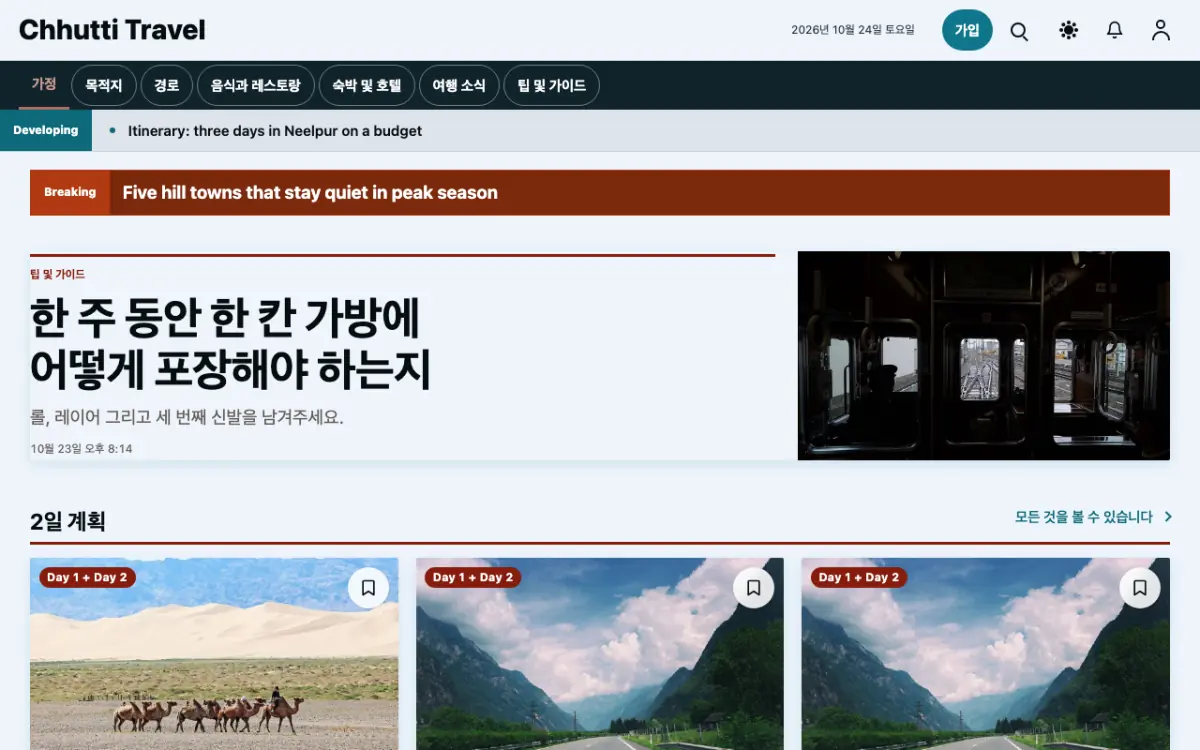This screenshot has height=750, width=1200.
Task: Click the timestamp 10월 23일 오후 8:14
Action: (x=81, y=448)
